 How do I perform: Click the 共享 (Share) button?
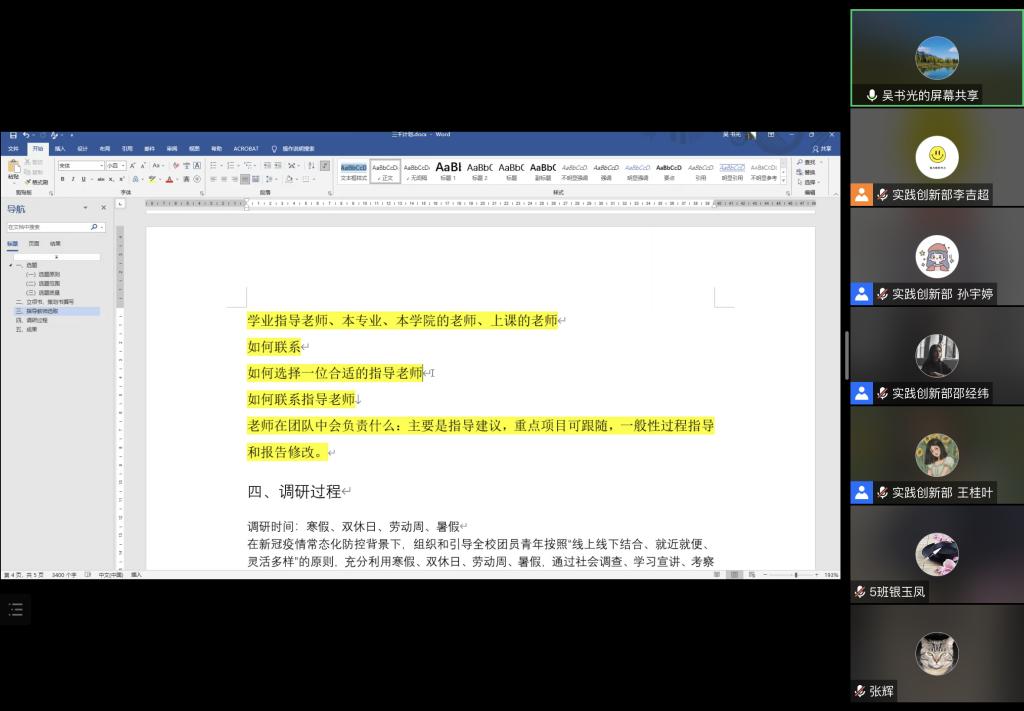[x=822, y=148]
